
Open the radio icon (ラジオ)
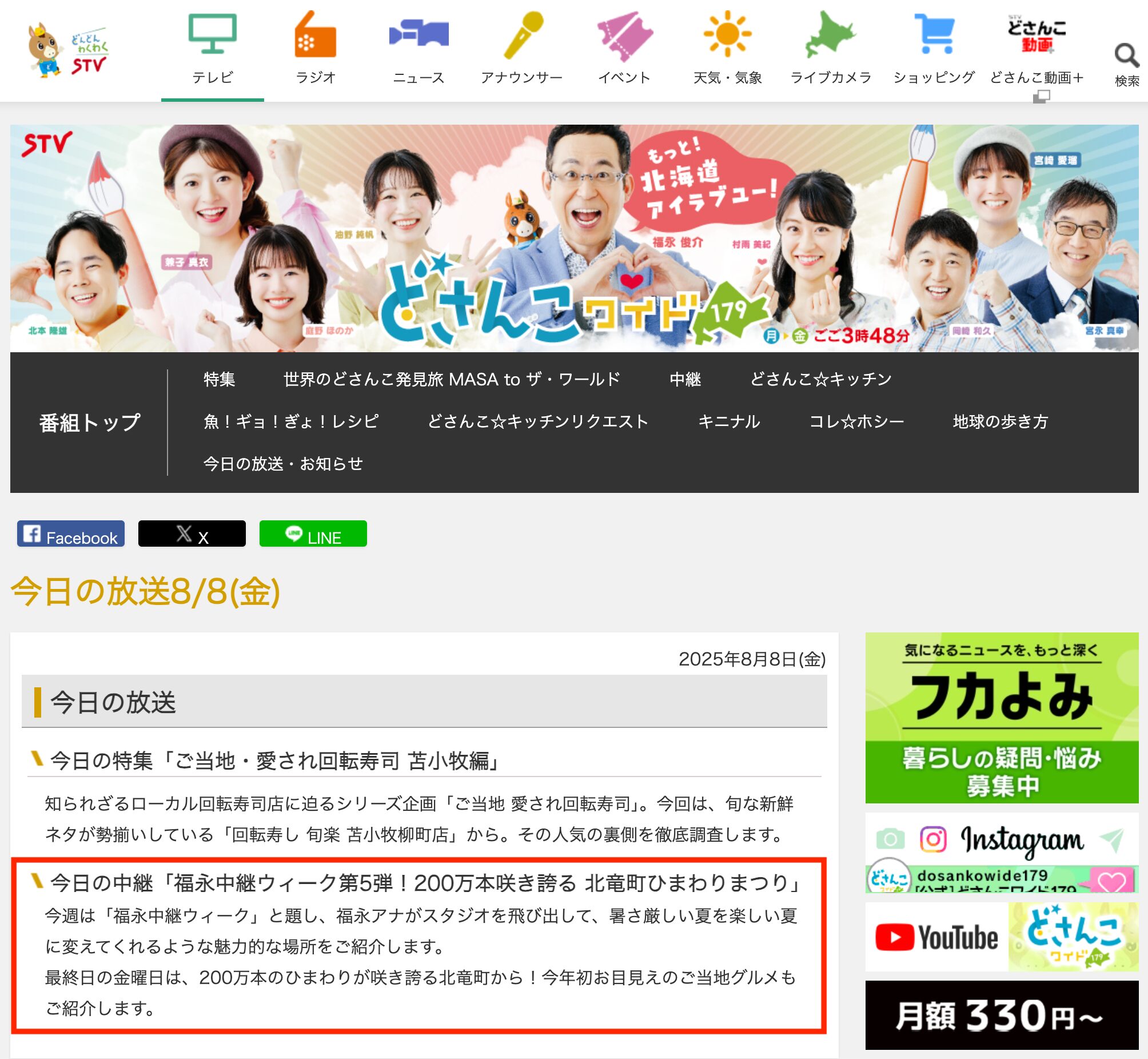(x=315, y=35)
